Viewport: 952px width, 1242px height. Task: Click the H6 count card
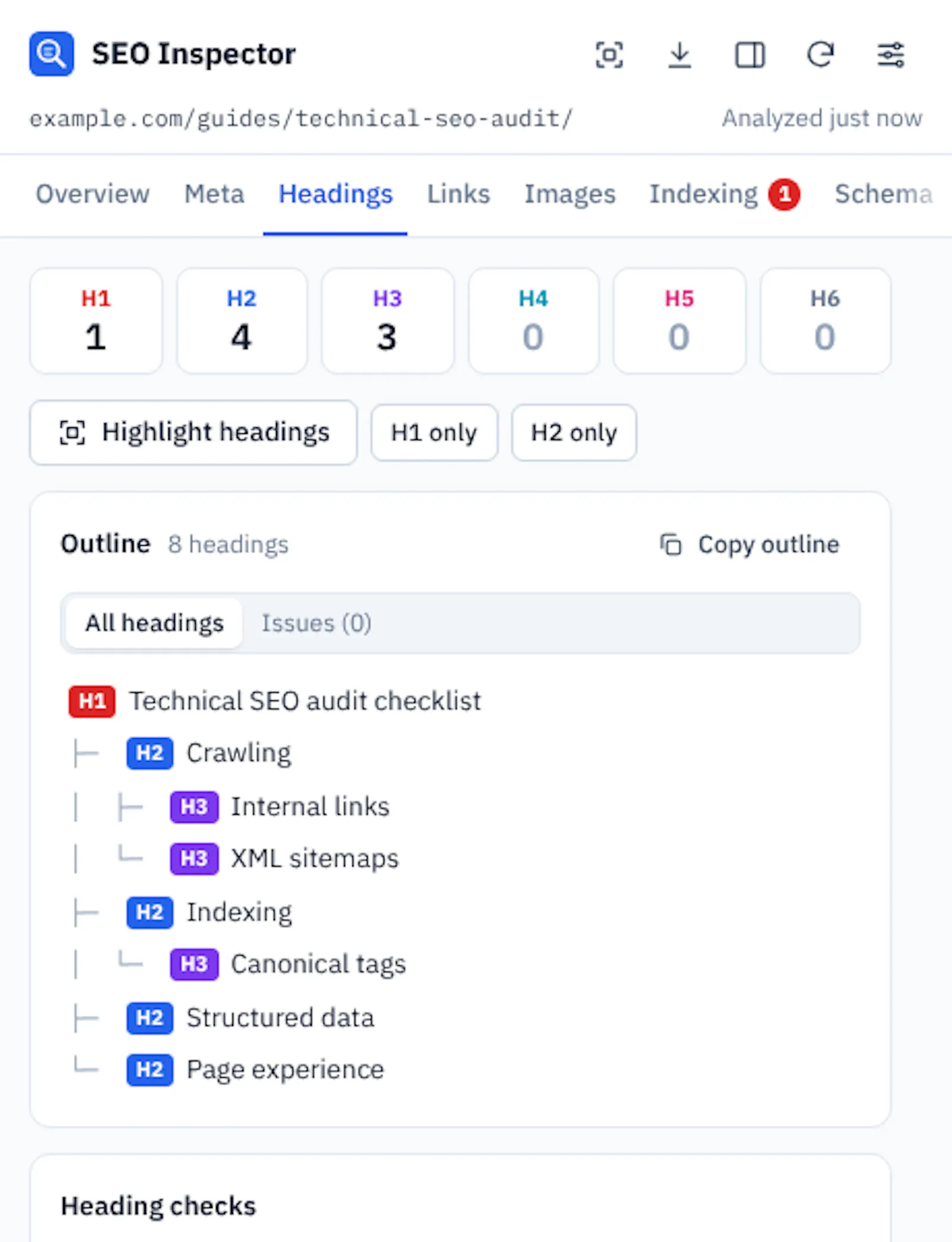tap(825, 321)
